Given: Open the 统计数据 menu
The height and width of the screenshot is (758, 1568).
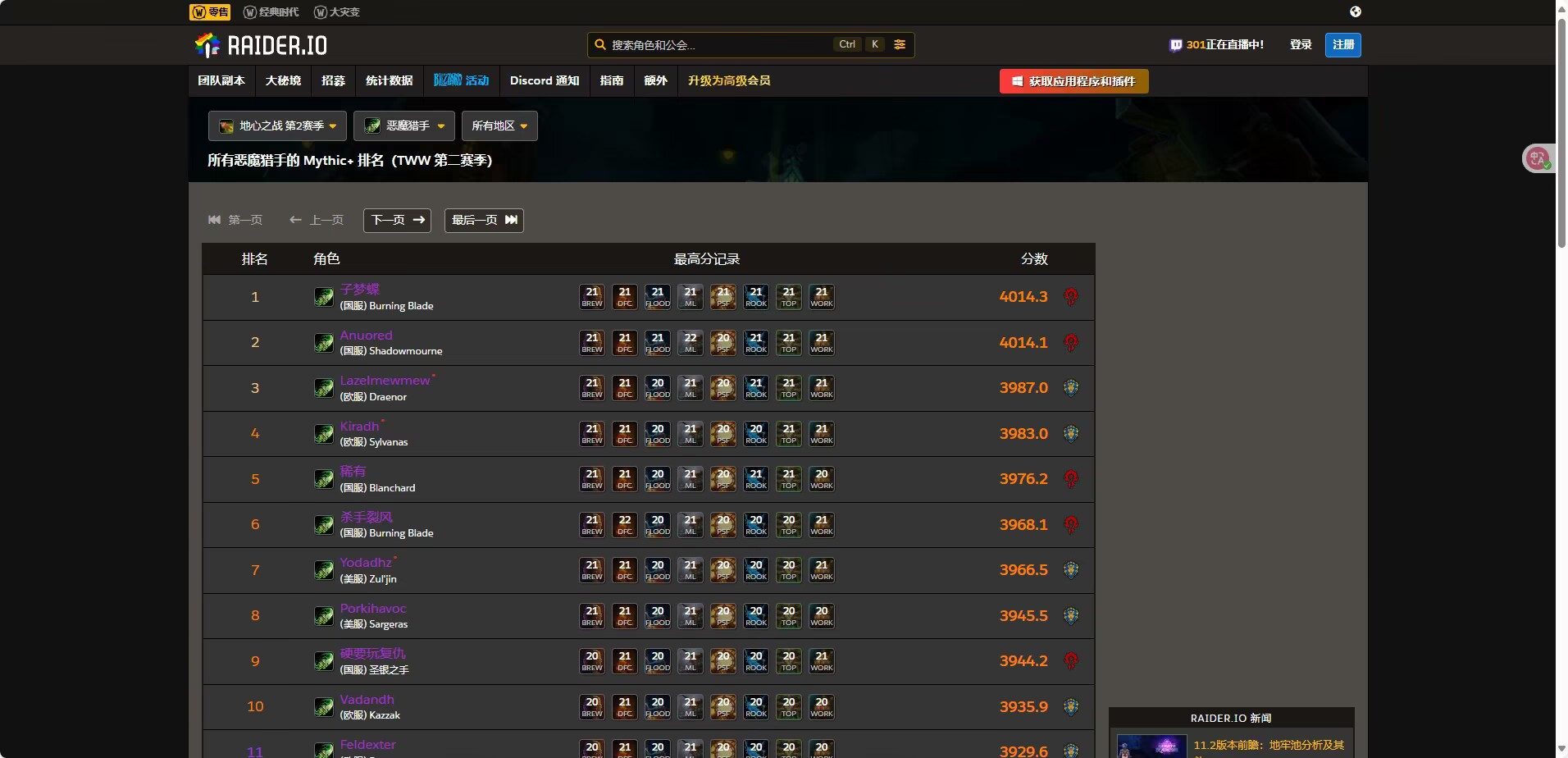Looking at the screenshot, I should coord(389,80).
